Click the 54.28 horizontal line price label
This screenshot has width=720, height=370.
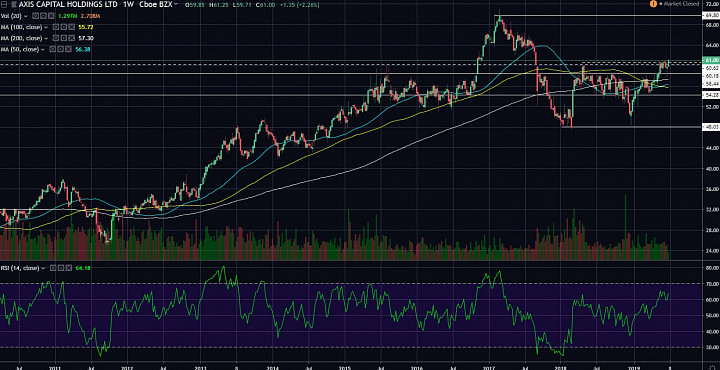tap(711, 95)
